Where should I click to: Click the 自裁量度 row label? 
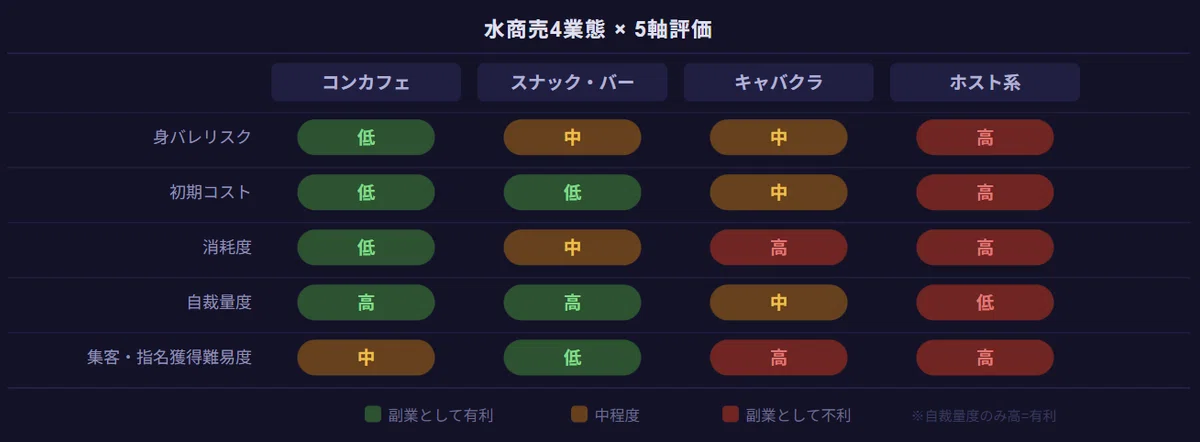[x=219, y=303]
